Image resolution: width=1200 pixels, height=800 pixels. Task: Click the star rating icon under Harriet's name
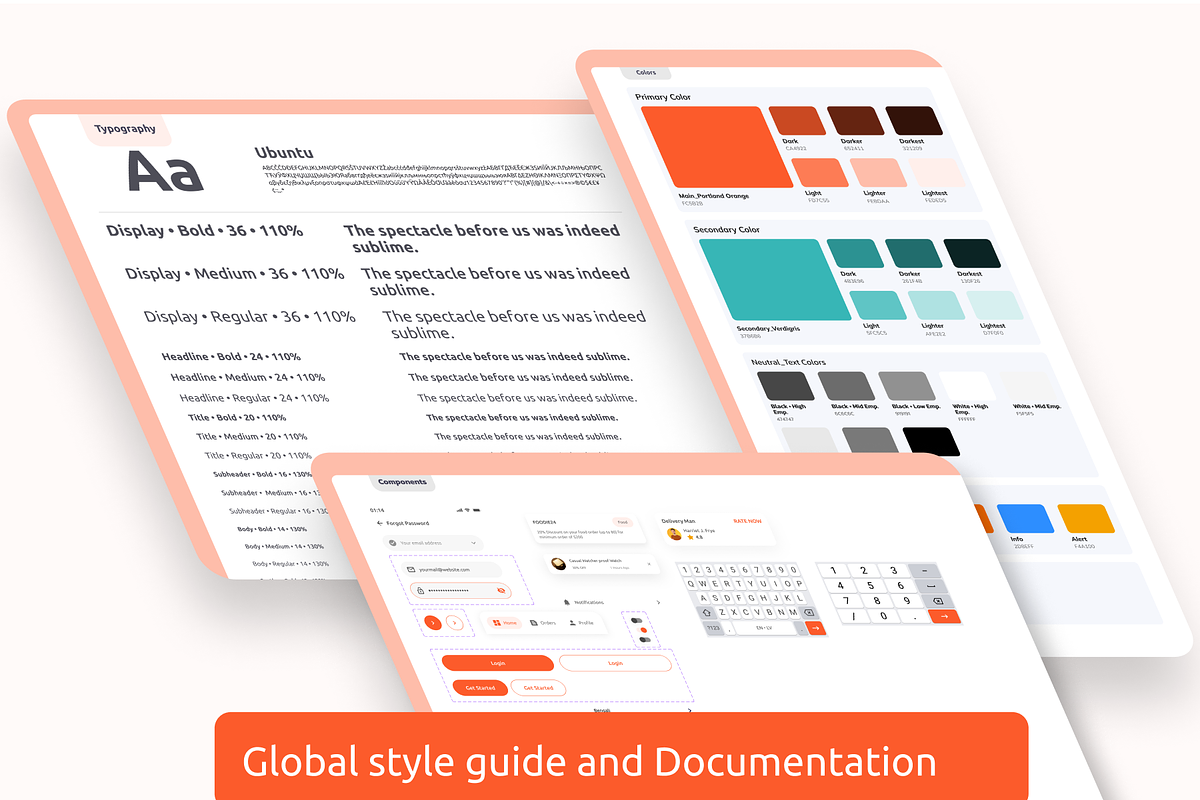pos(690,537)
